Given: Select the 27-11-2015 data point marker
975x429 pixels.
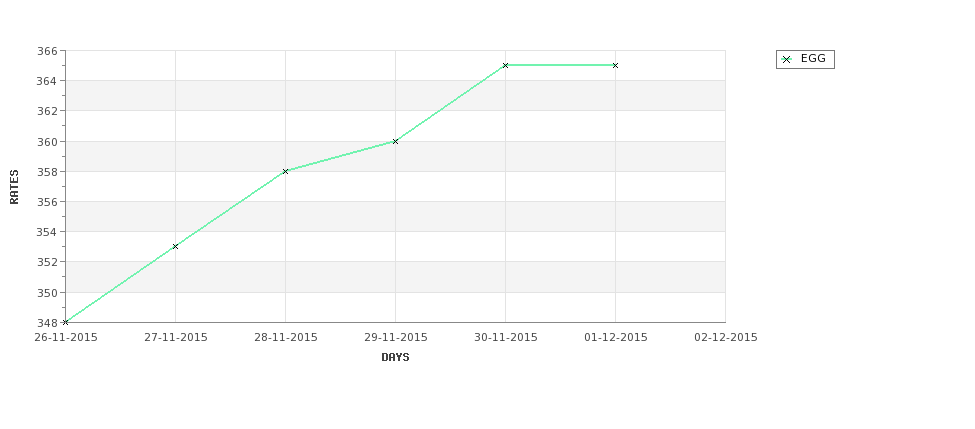Looking at the screenshot, I should [x=175, y=246].
